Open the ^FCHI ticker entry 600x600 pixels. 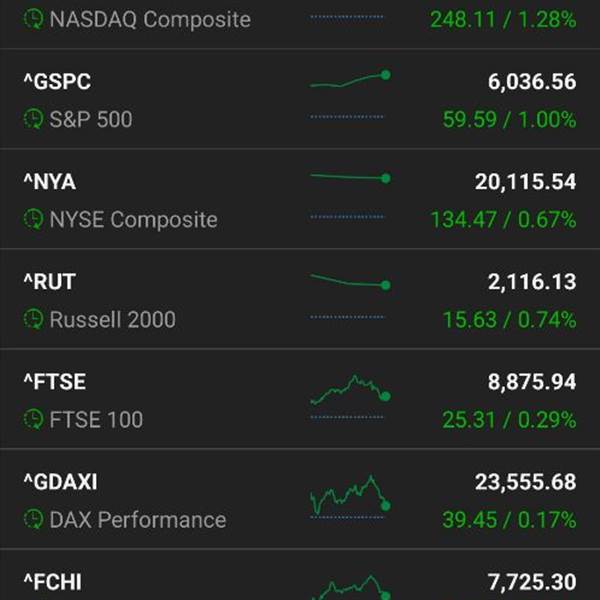(53, 582)
